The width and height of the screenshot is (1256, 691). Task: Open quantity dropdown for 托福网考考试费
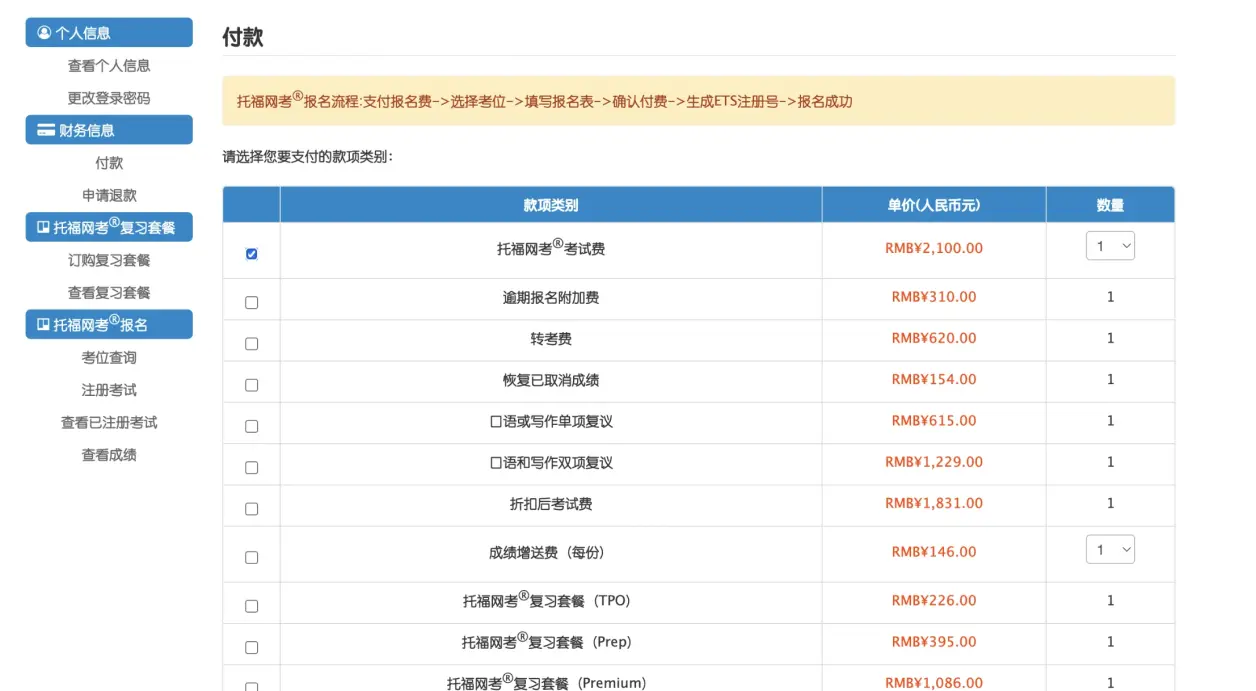pyautogui.click(x=1110, y=246)
